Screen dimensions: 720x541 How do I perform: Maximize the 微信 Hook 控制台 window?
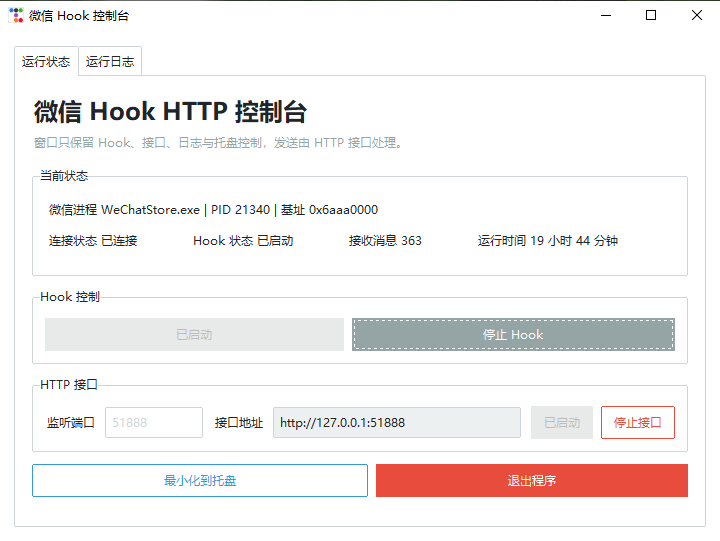tap(651, 16)
